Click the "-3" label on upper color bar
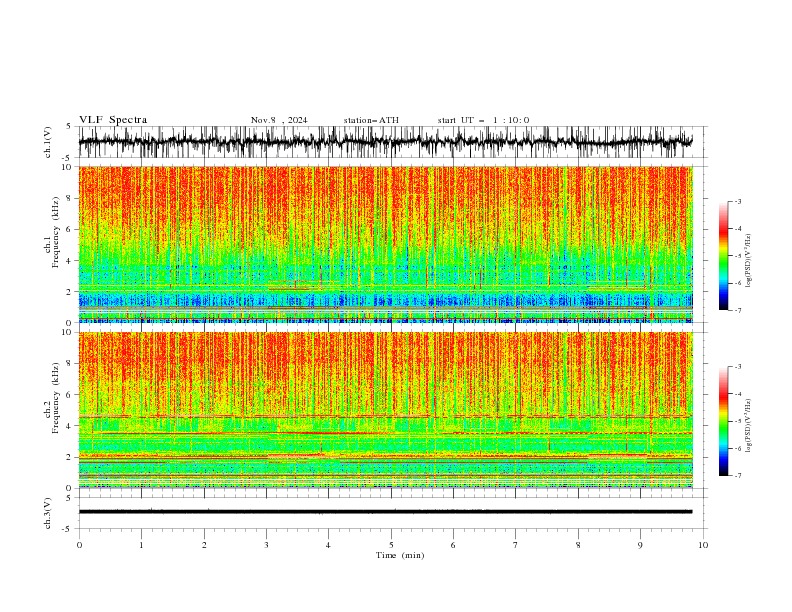792x612 pixels. tap(737, 201)
